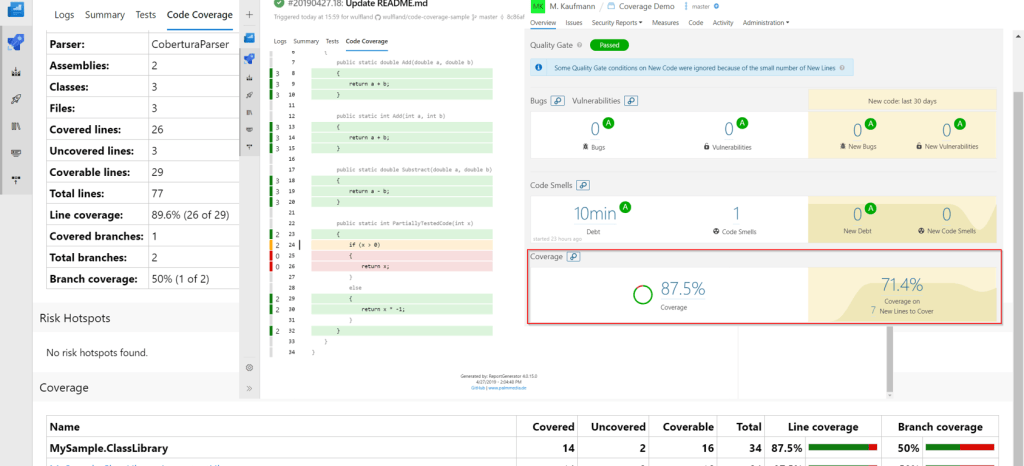Go to the SonarQube Activity tab
The image size is (1024, 466).
point(723,23)
